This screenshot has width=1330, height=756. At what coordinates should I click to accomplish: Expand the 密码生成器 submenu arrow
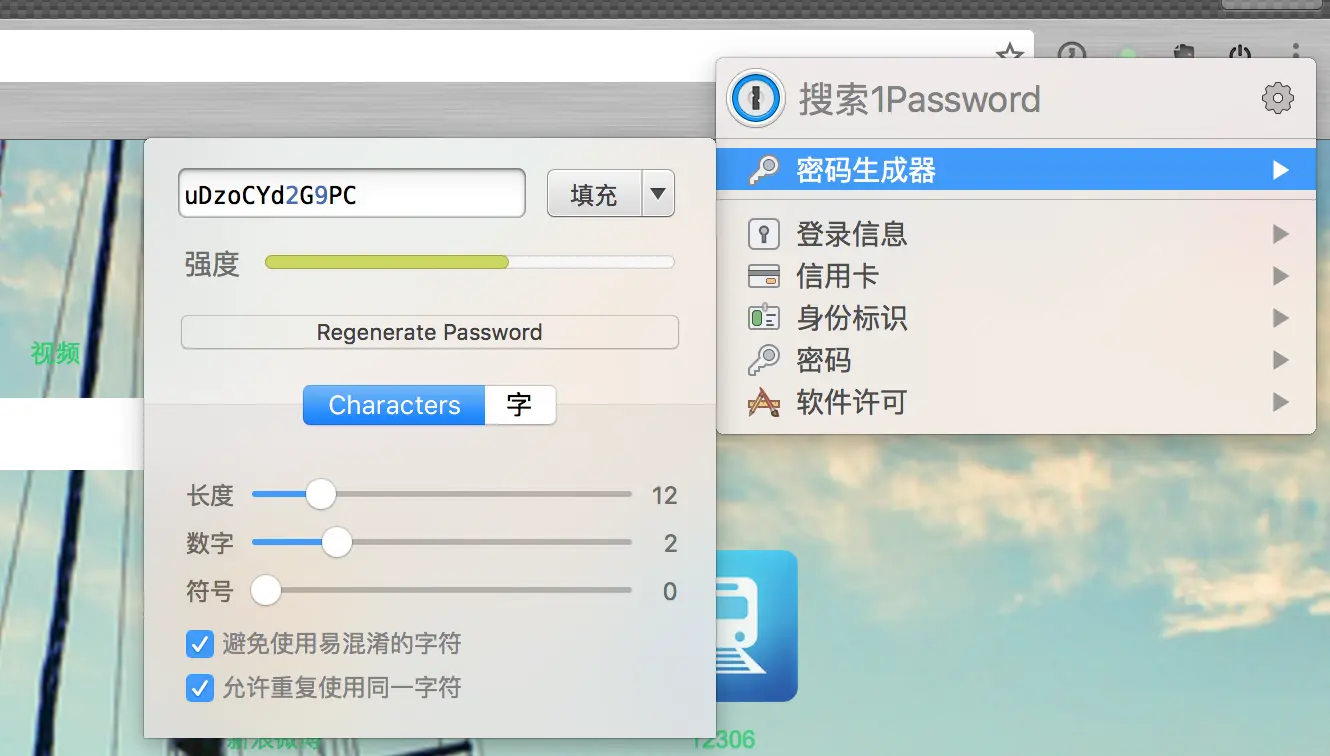pyautogui.click(x=1281, y=171)
